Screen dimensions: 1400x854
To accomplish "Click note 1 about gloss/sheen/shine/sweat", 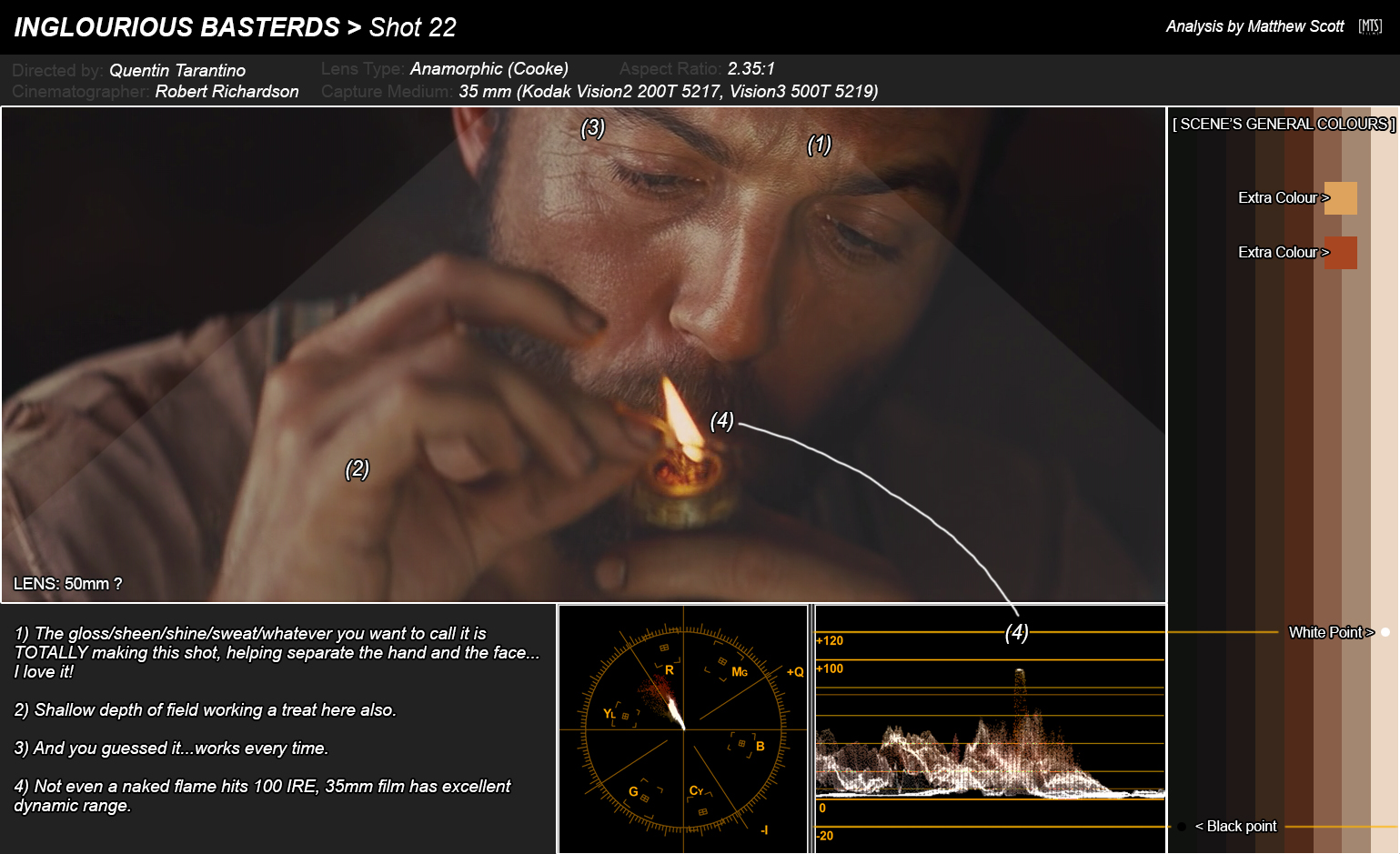I will click(277, 652).
